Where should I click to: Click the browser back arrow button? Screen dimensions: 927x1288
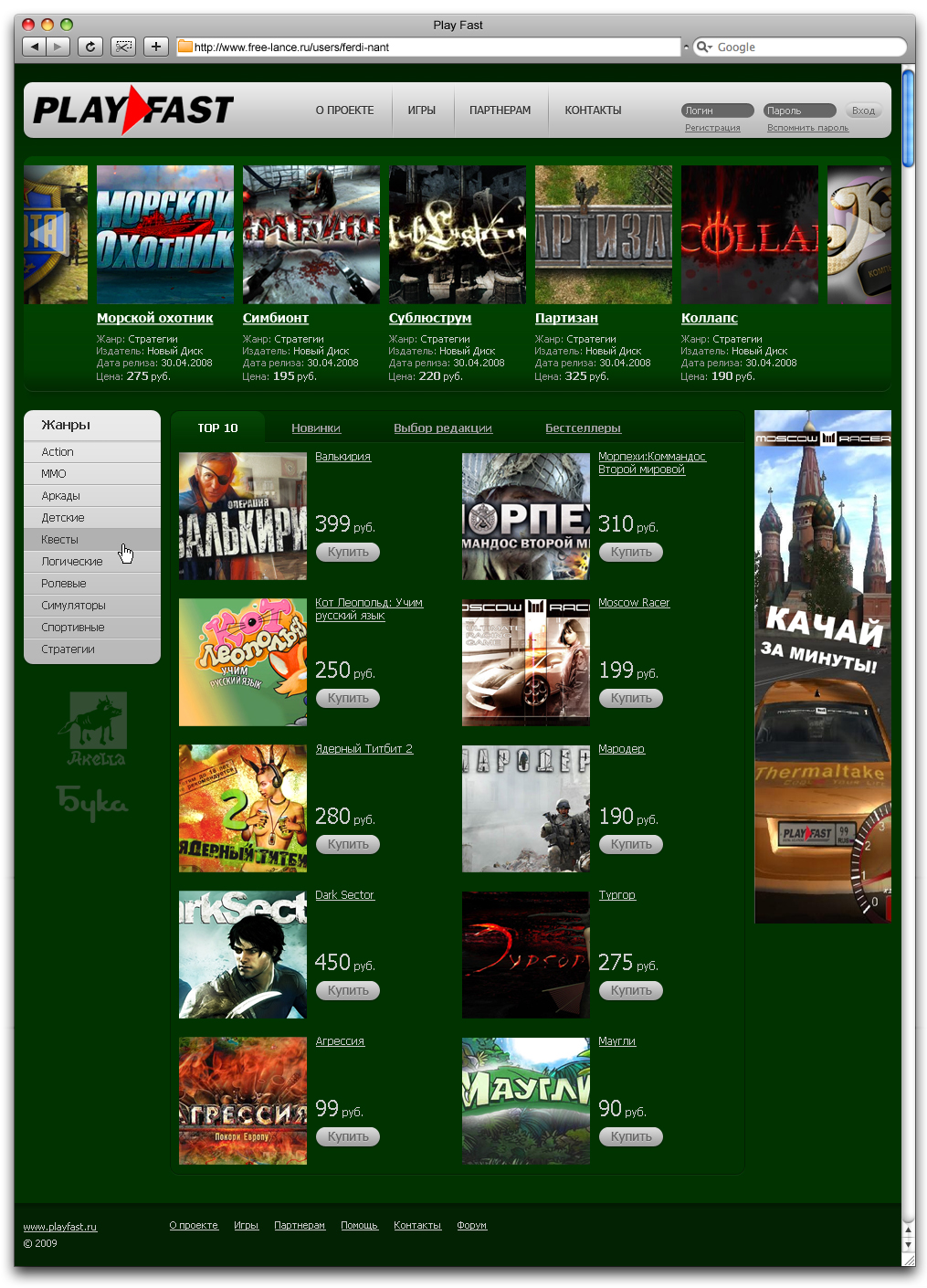coord(35,47)
